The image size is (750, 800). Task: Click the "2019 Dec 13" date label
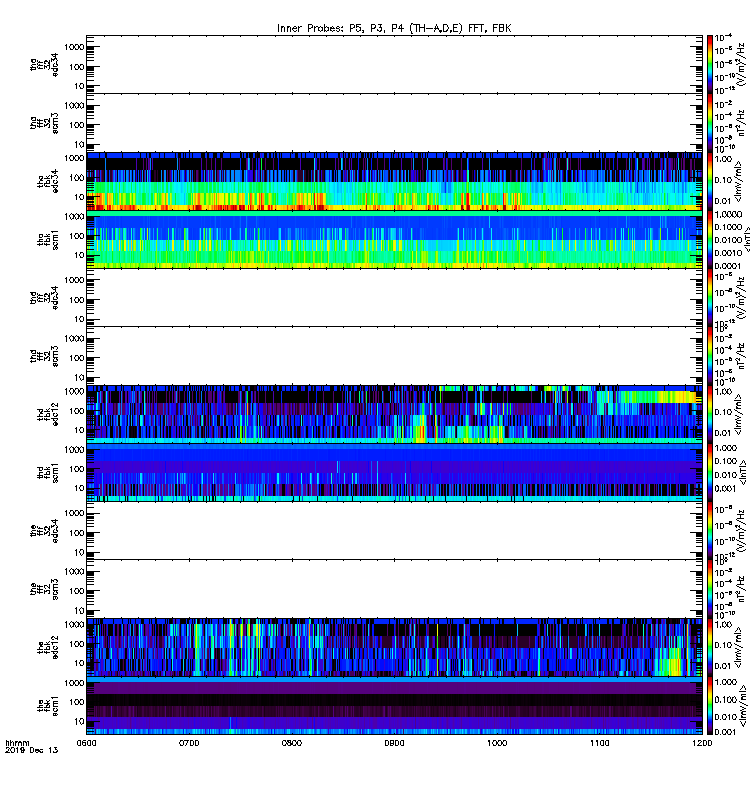coord(31,750)
